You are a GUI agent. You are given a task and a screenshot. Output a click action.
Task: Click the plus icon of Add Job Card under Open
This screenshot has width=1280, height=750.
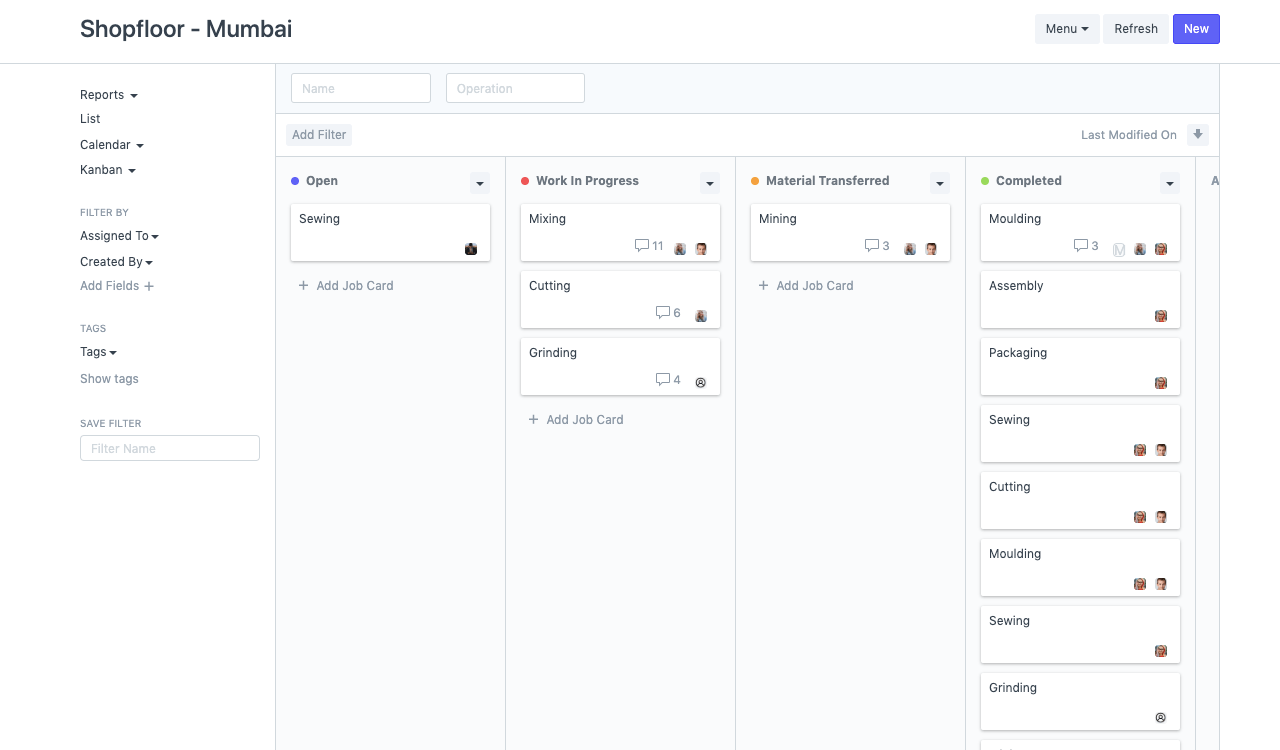pos(304,286)
